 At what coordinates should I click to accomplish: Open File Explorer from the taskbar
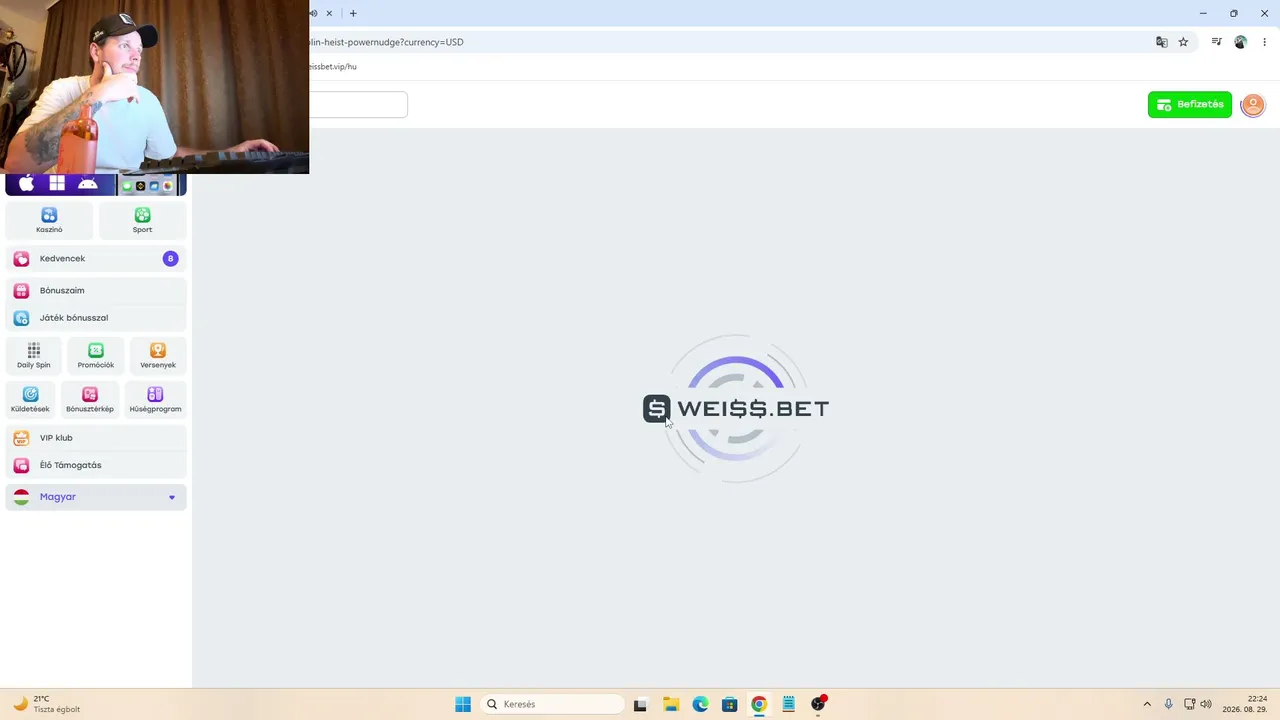click(671, 704)
